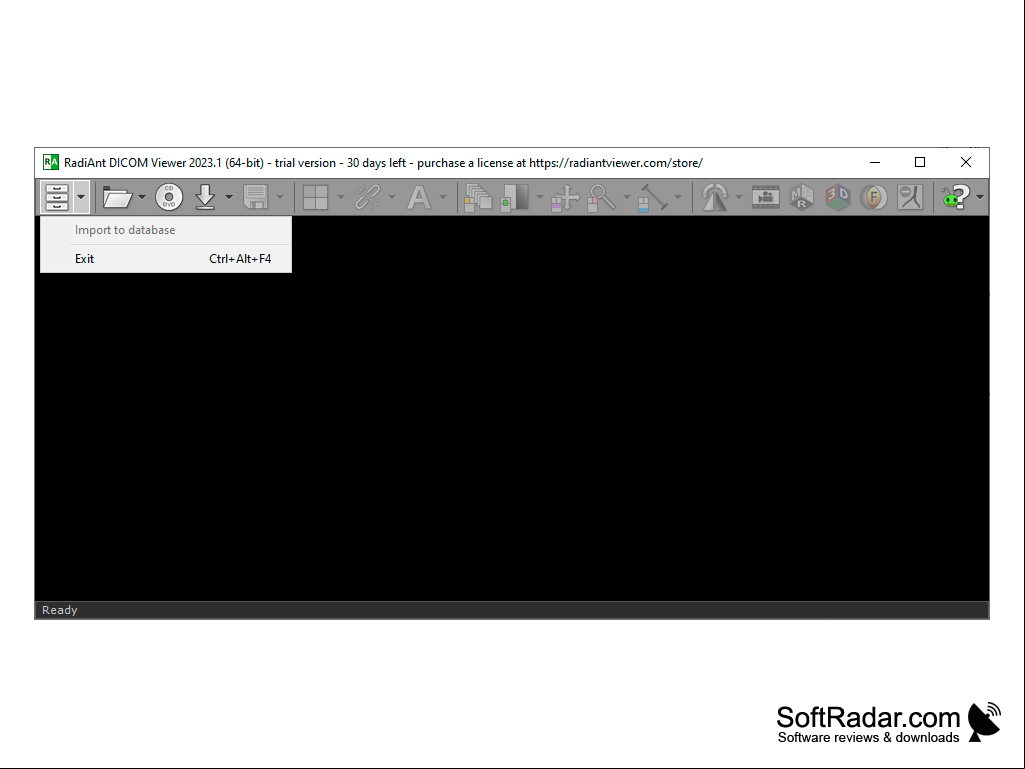Click the DSA subtraction icon

(909, 197)
